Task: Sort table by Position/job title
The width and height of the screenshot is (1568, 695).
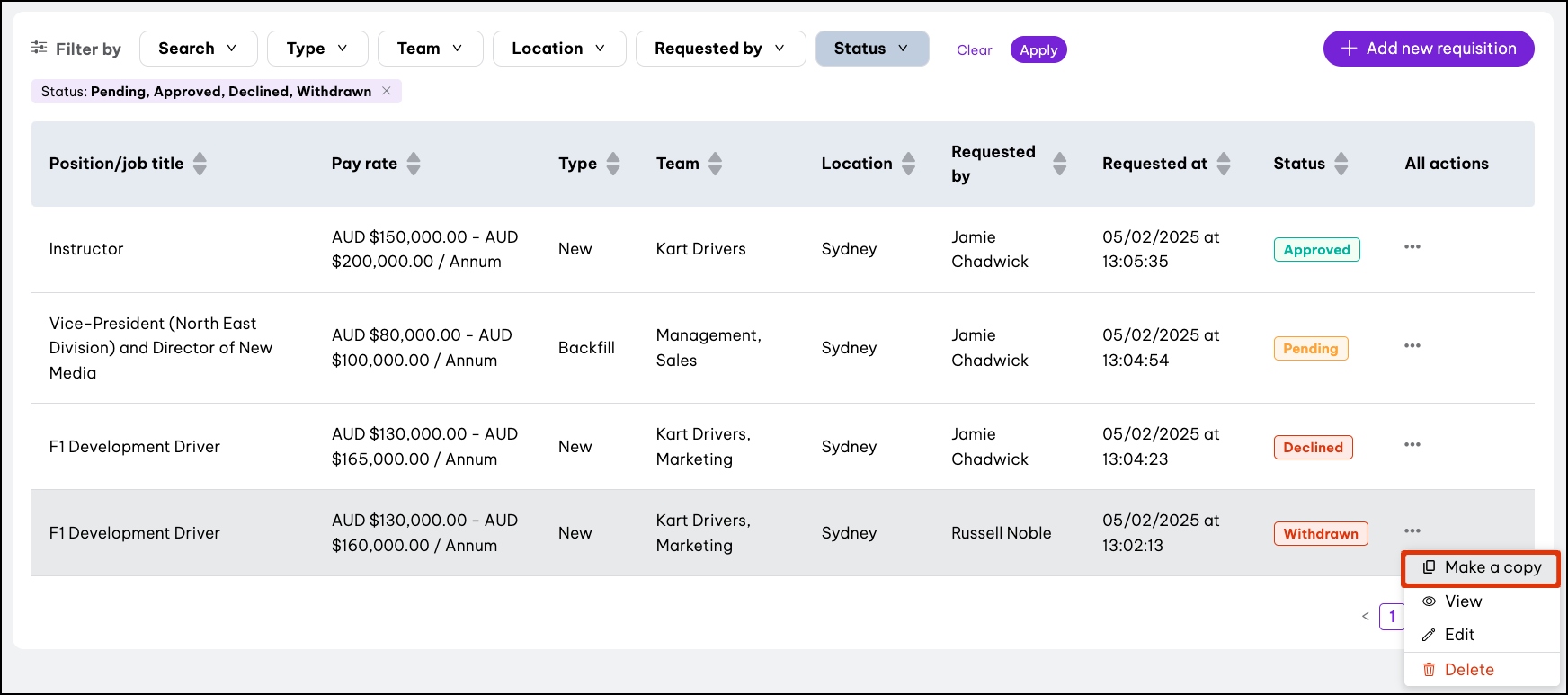Action: (x=200, y=164)
